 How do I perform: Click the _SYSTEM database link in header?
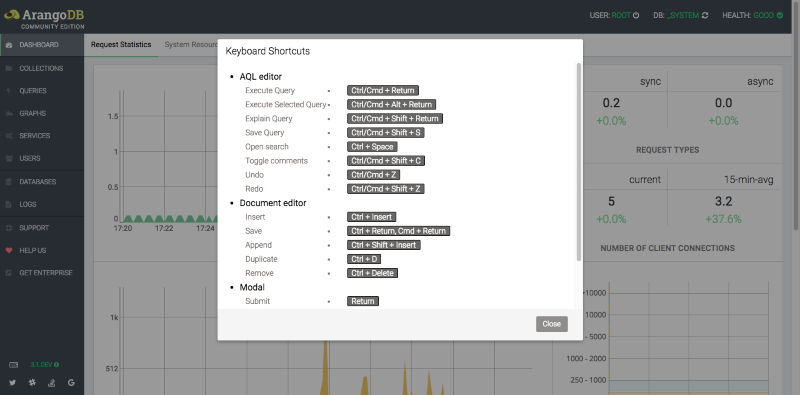[683, 15]
